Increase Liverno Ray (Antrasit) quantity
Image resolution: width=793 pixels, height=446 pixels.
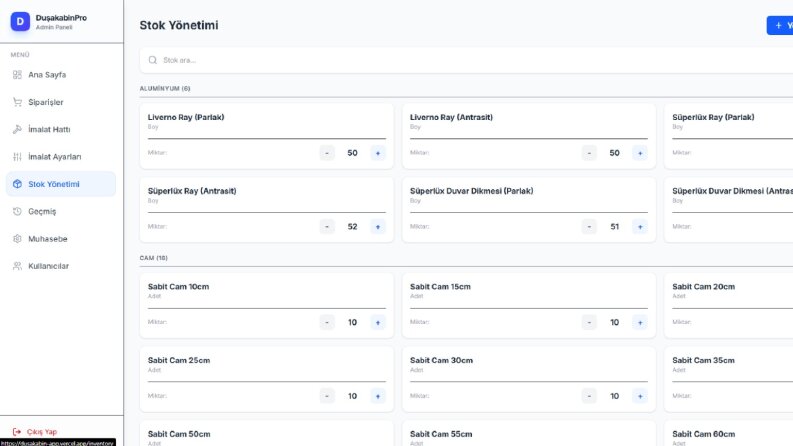[640, 153]
